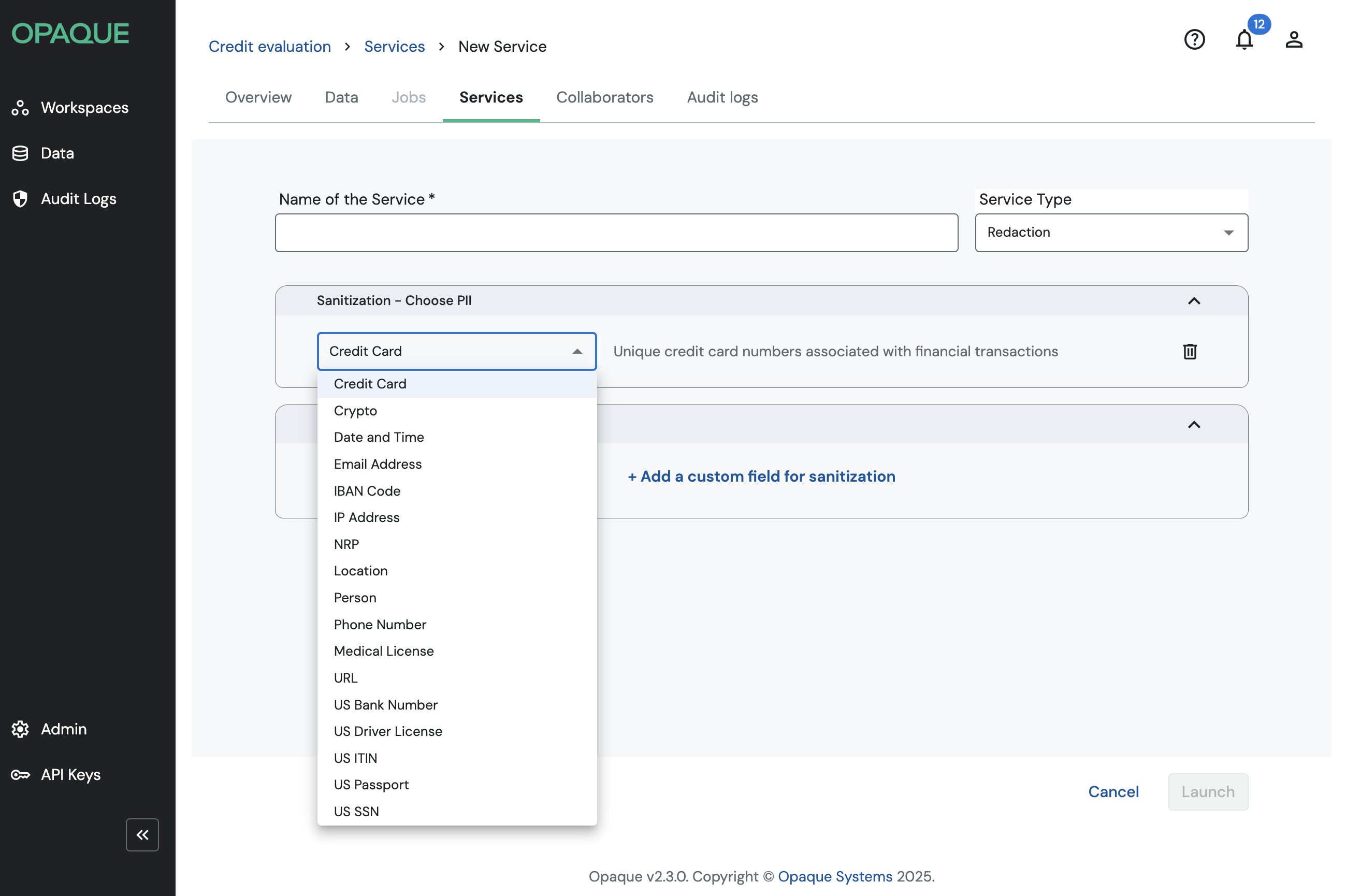This screenshot has height=896, width=1346.
Task: Go to Services breadcrumb link
Action: pos(394,46)
